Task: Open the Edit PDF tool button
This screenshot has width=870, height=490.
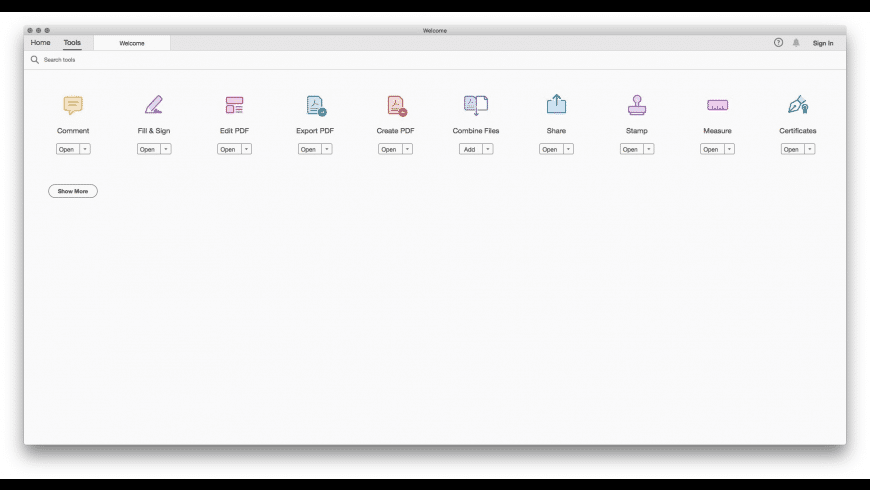Action: click(x=229, y=149)
